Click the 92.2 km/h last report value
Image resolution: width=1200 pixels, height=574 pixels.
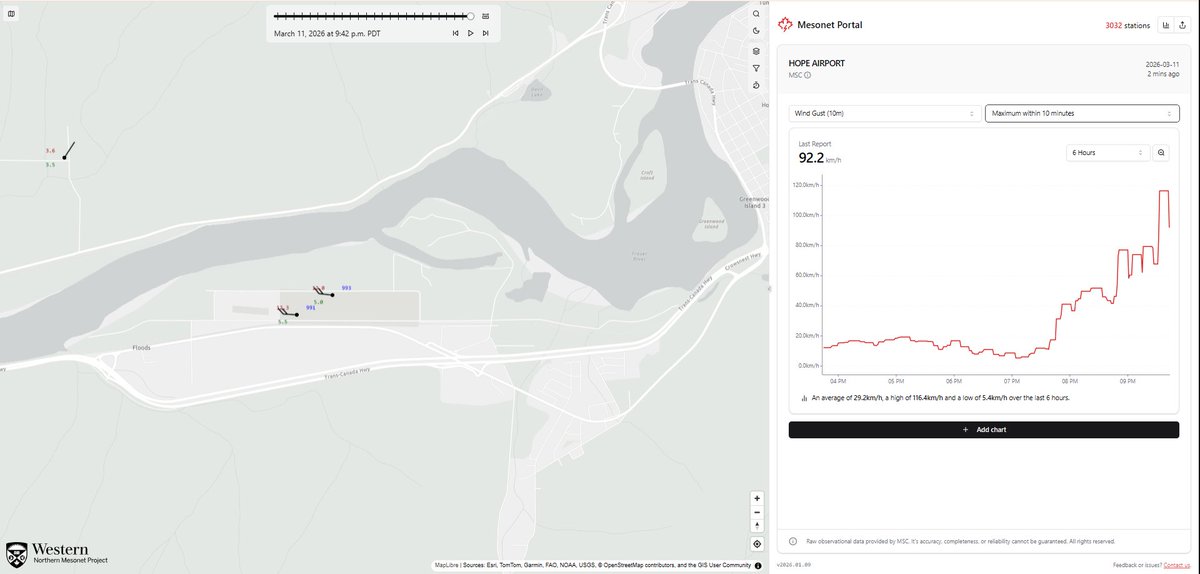[x=819, y=158]
